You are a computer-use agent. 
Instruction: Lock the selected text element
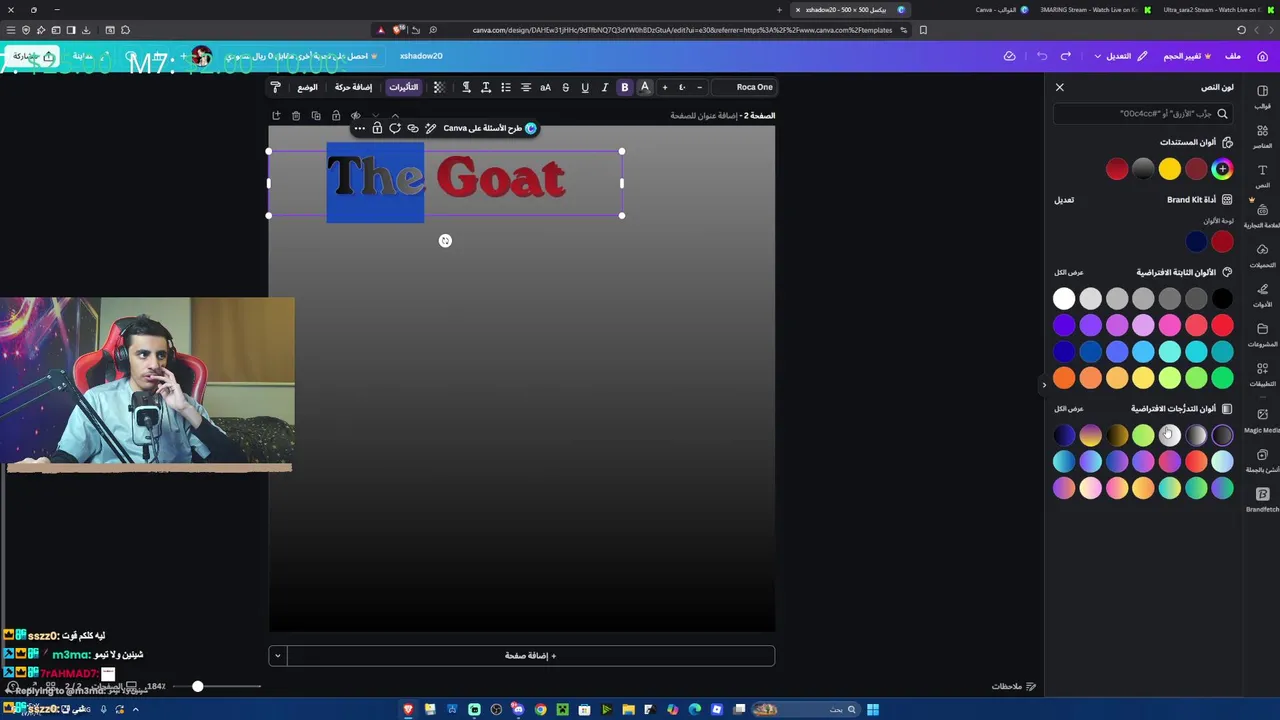(x=377, y=128)
